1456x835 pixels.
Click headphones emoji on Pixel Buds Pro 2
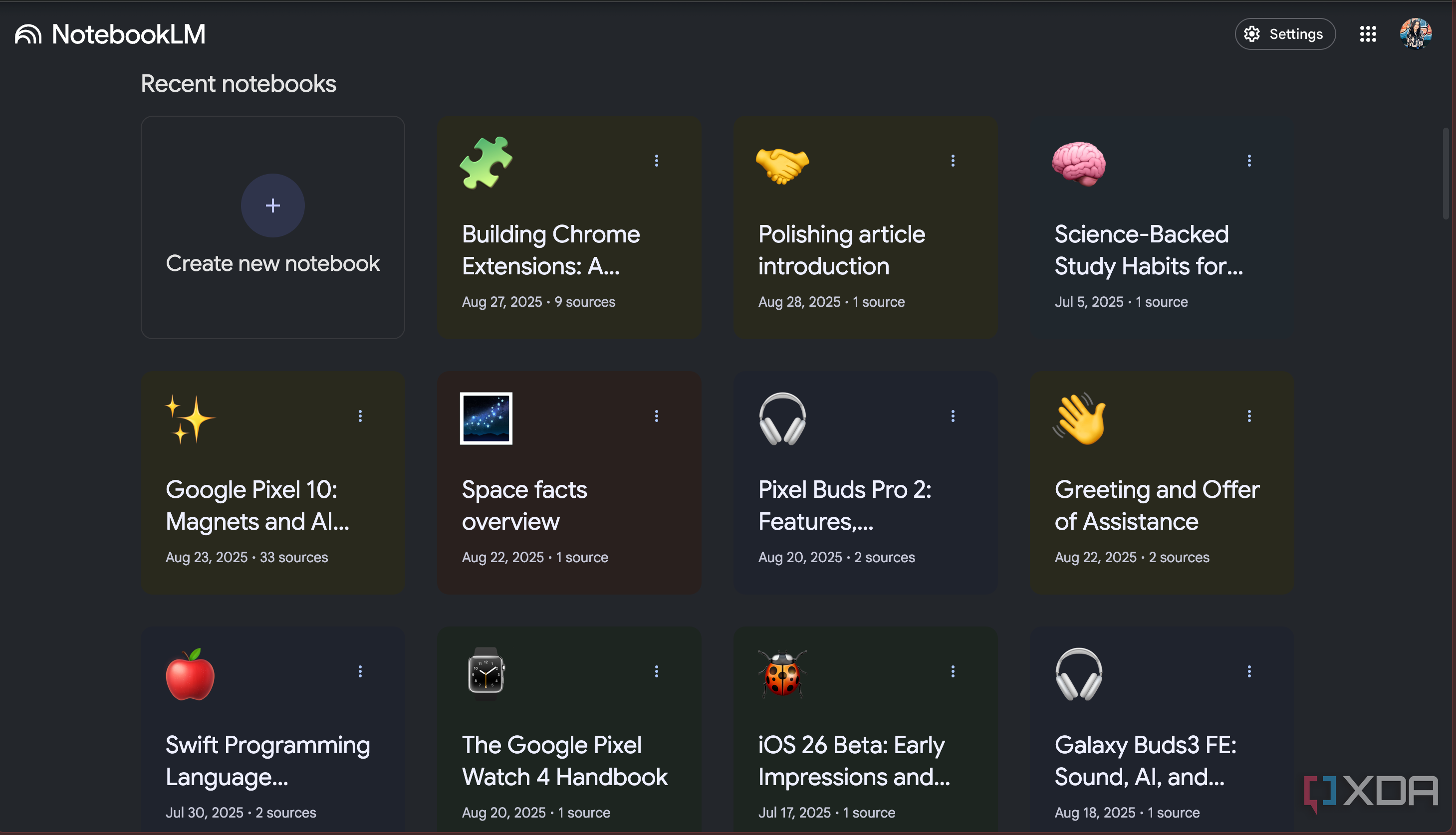(782, 418)
